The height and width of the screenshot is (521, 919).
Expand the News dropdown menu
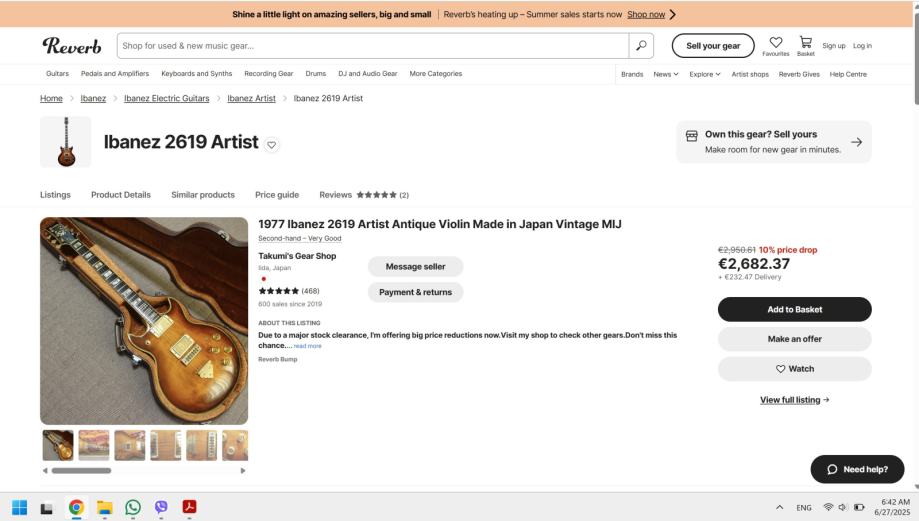click(666, 74)
